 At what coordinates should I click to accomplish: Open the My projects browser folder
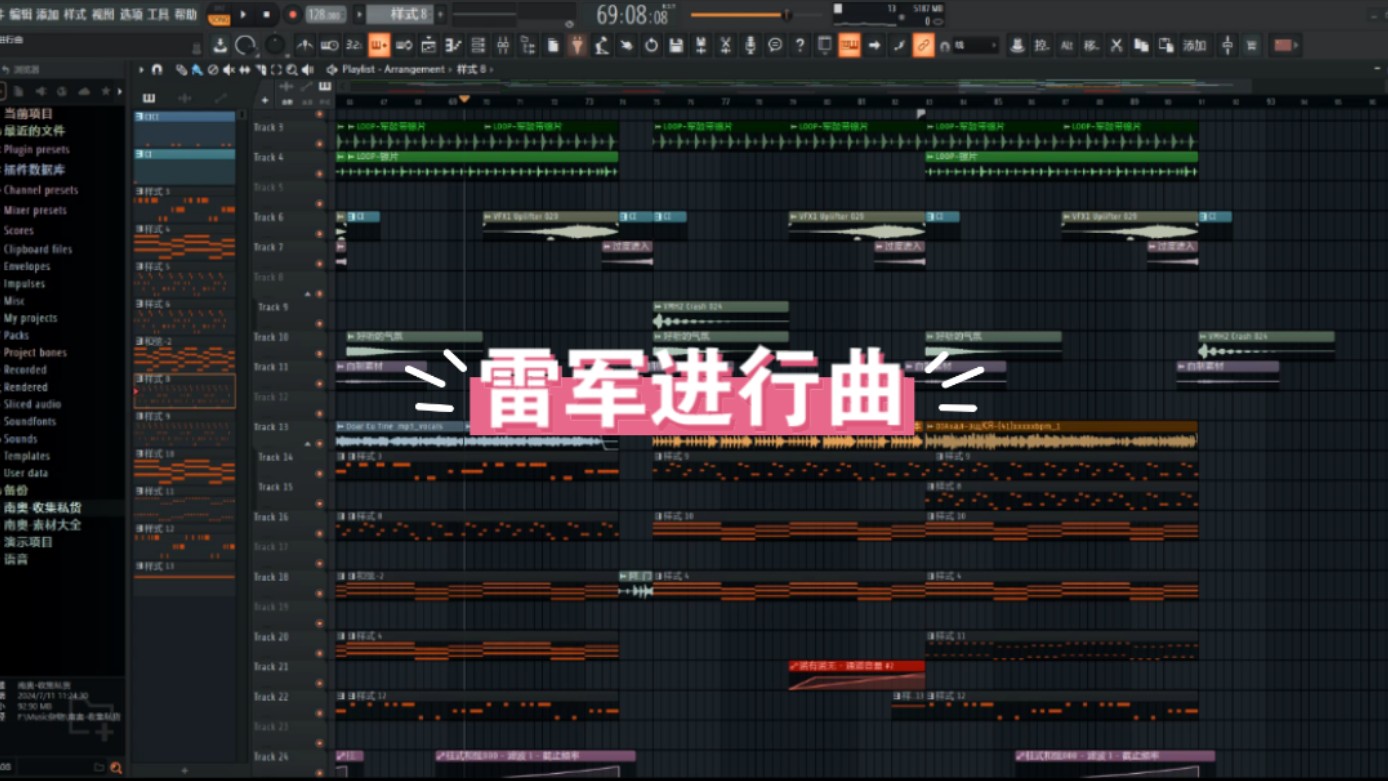[x=30, y=318]
